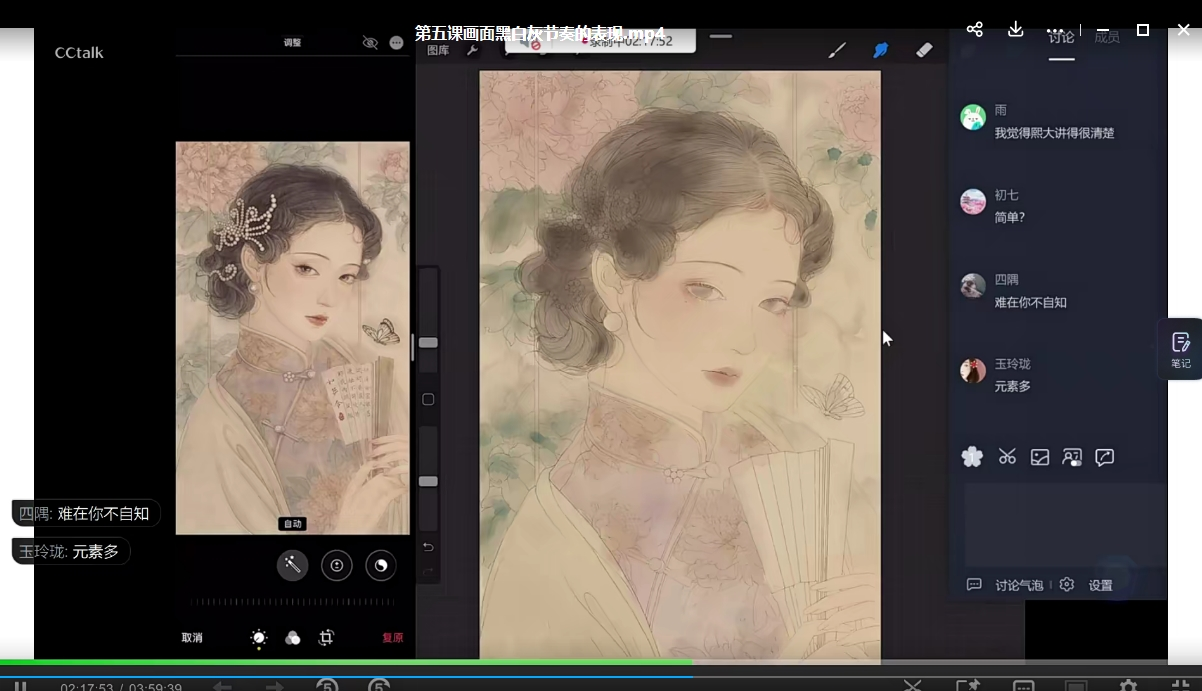Click the upper brush size slider handle
Image resolution: width=1202 pixels, height=691 pixels.
(x=428, y=342)
